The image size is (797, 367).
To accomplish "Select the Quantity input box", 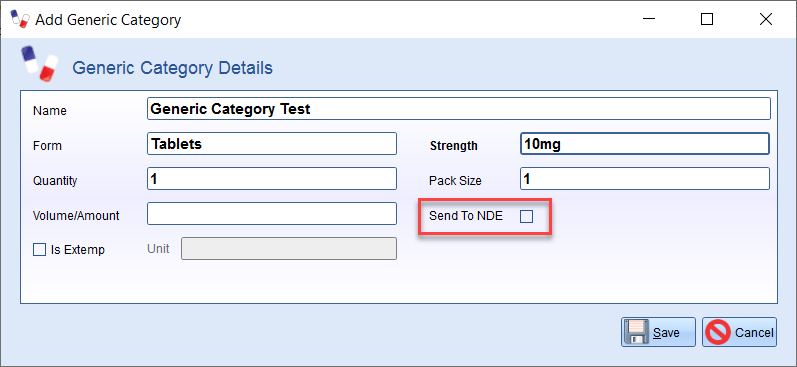I will (272, 179).
